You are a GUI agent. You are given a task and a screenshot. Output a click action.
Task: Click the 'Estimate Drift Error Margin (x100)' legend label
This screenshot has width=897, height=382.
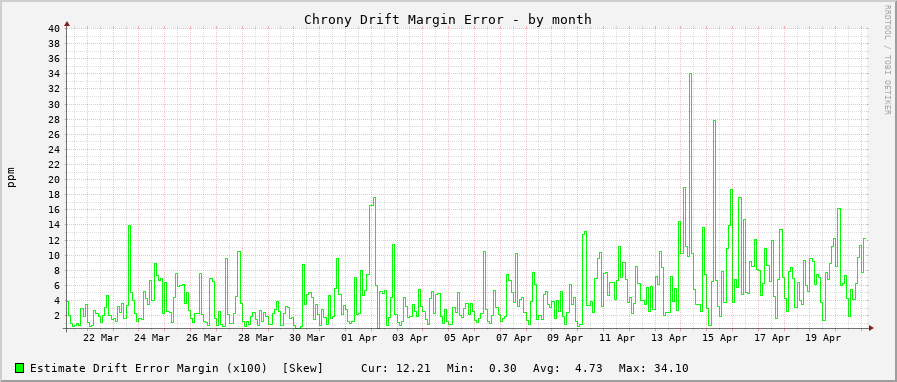pos(148,368)
